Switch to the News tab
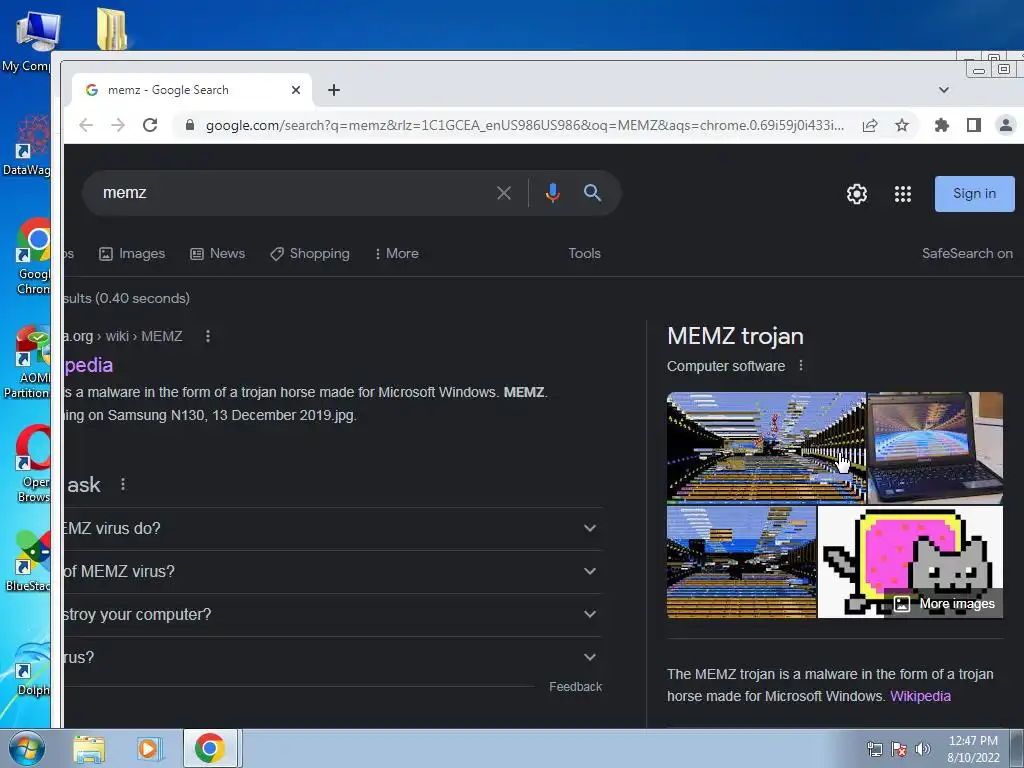Viewport: 1024px width, 768px height. 217,253
